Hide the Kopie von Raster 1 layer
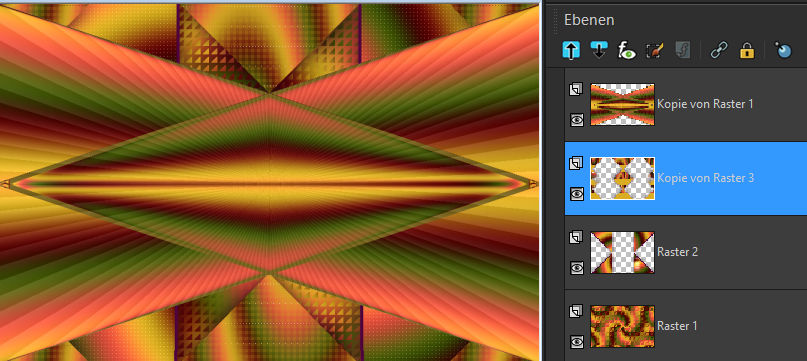The width and height of the screenshot is (807, 361). click(576, 120)
